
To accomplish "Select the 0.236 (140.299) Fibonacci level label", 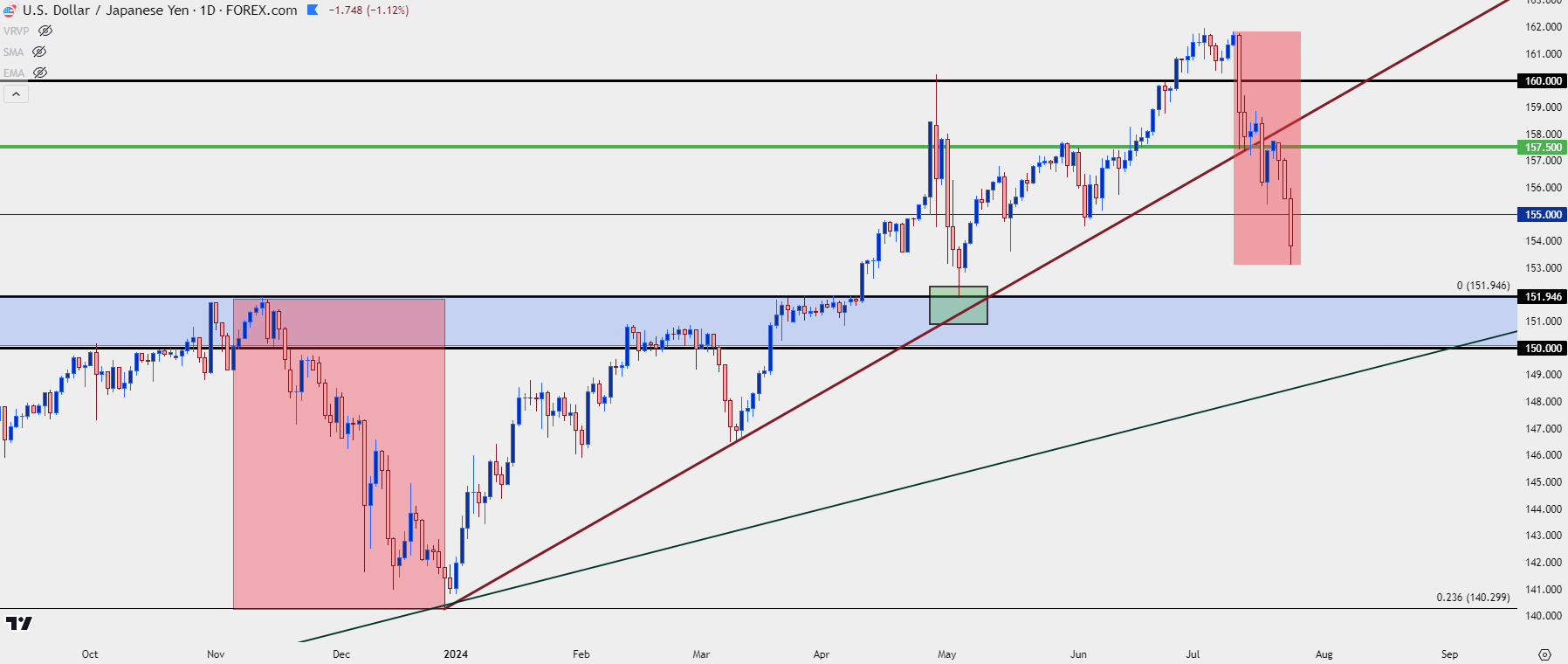I will (1473, 598).
